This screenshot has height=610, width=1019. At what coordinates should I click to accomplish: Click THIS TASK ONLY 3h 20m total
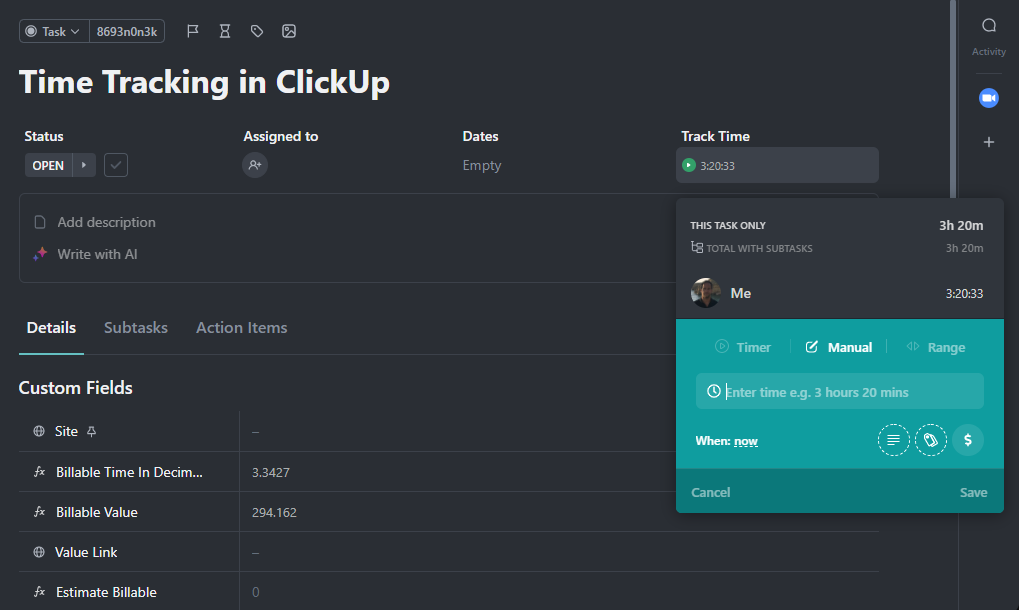961,225
